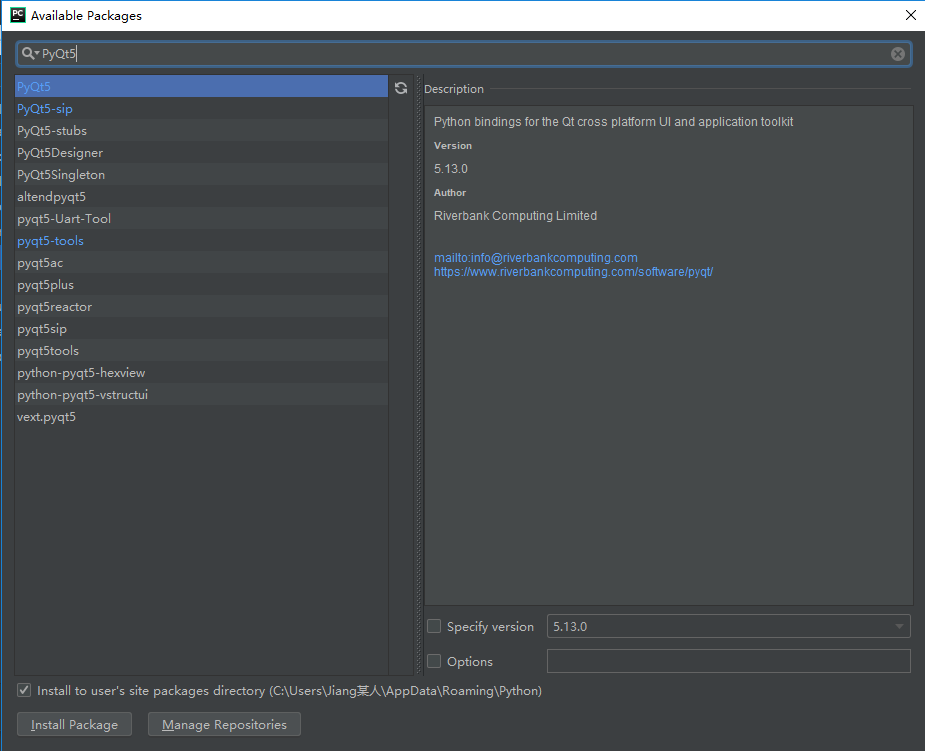Screen dimensions: 925x751
Task: Select the python-pyqt5-hexview package
Action: point(201,373)
